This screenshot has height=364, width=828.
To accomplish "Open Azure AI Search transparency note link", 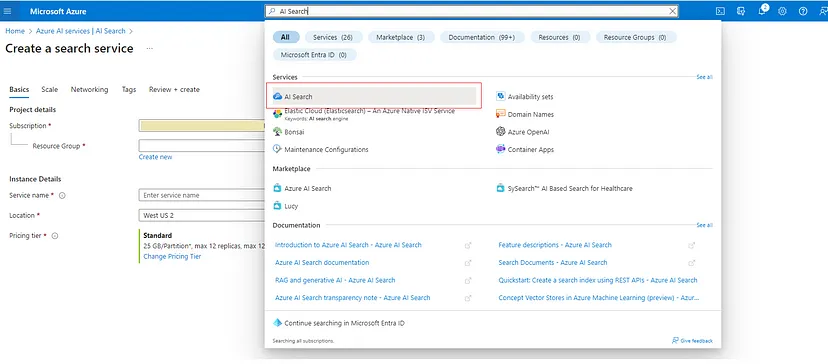I will [353, 298].
